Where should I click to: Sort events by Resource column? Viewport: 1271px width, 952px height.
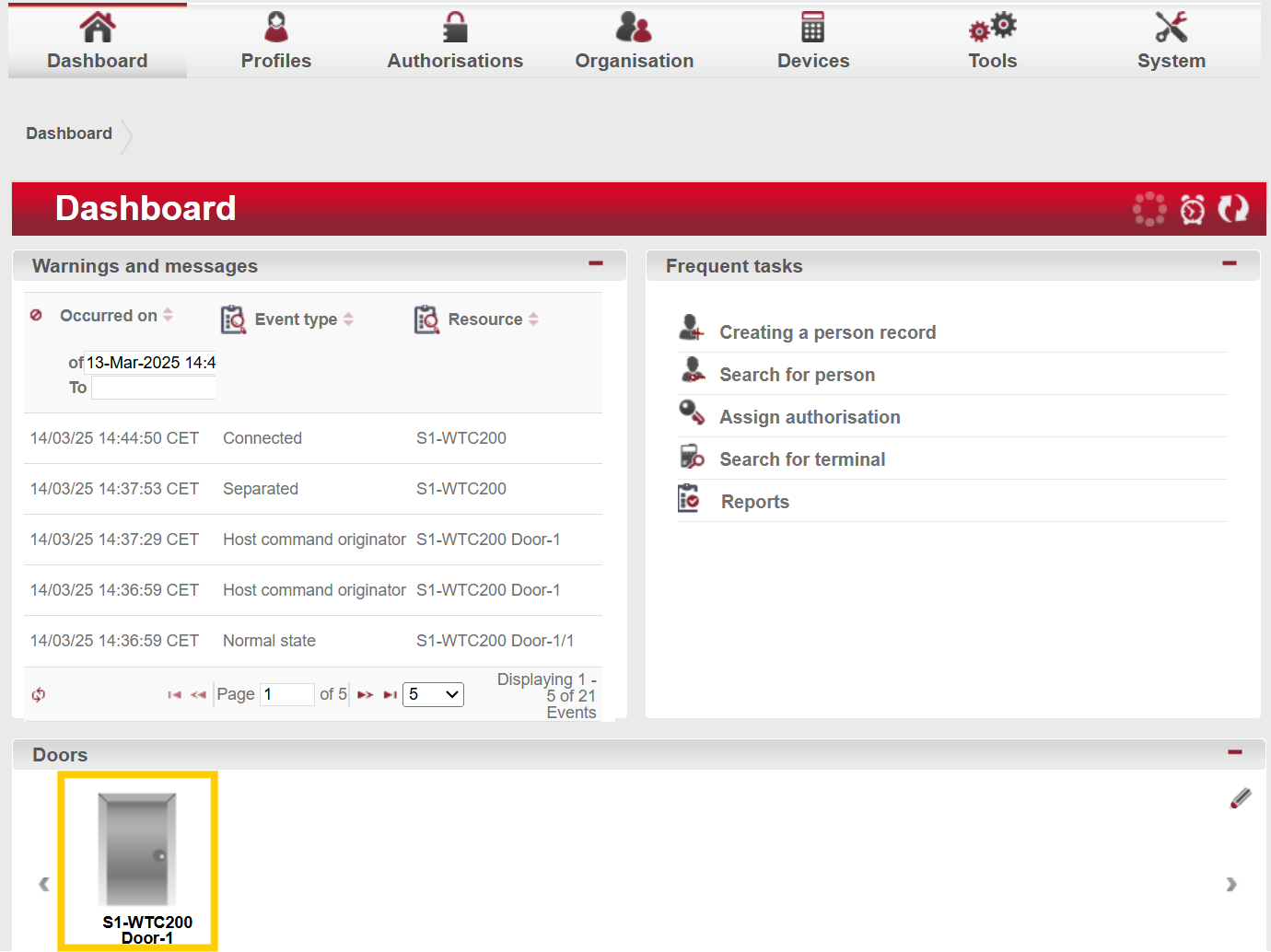pyautogui.click(x=484, y=319)
